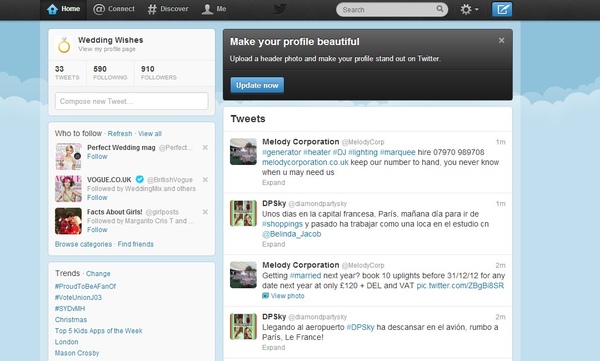Change the Trends location
Screen dimensions: 600x361
pos(98,274)
